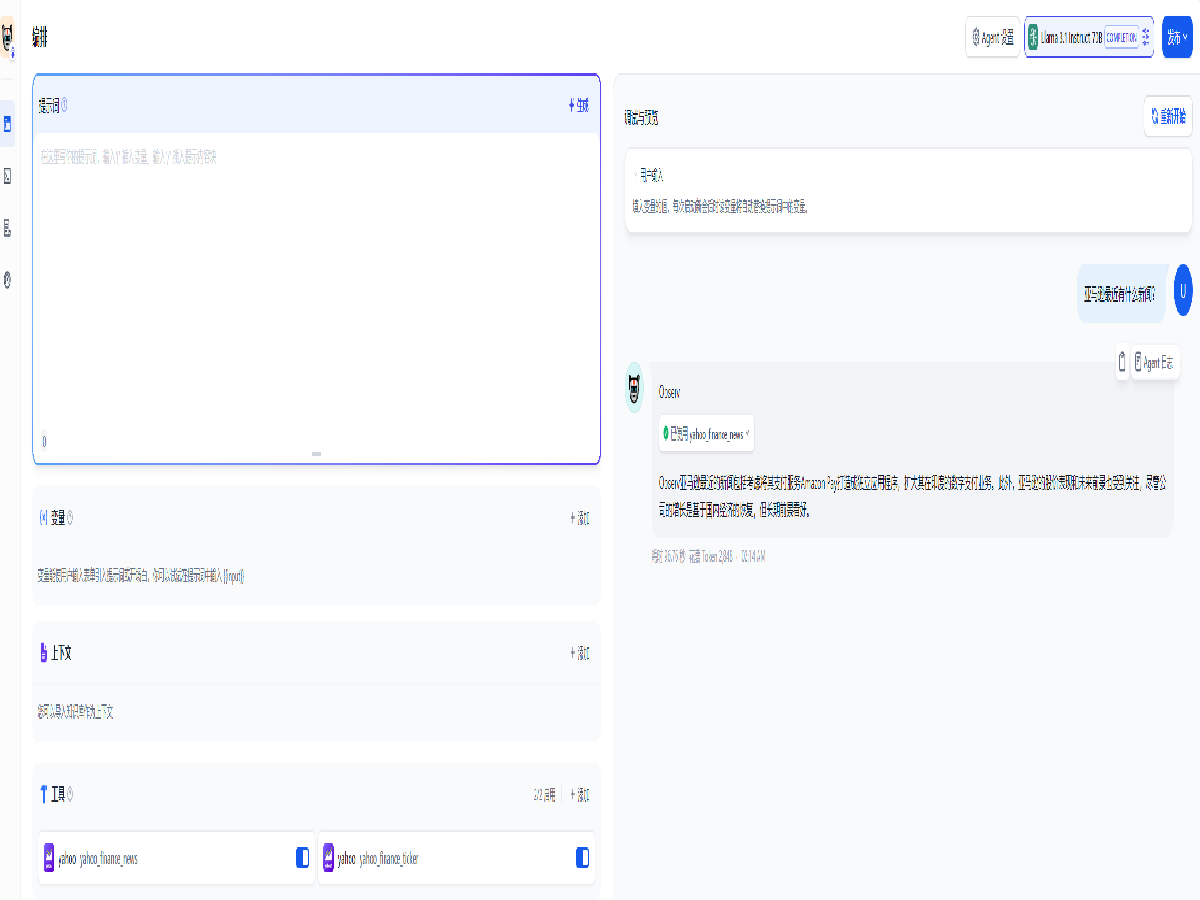Open the 发布 publish dropdown

[1177, 37]
